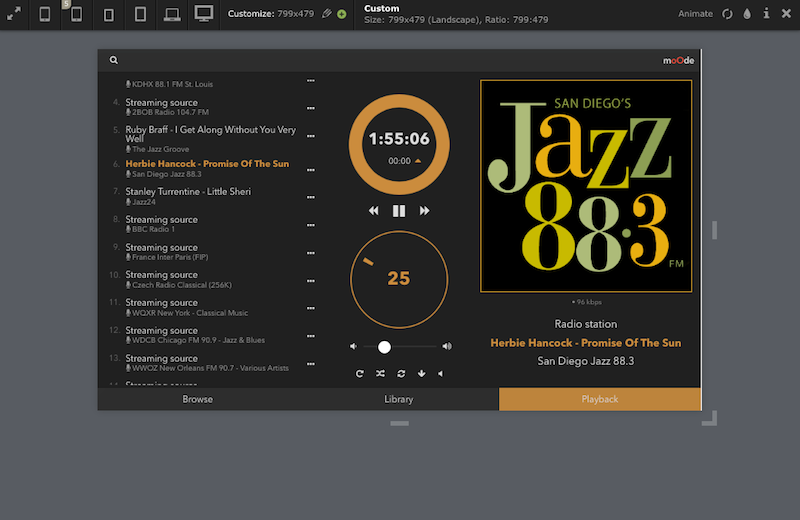The height and width of the screenshot is (520, 800).
Task: Select the large tablet device preset
Action: (x=140, y=14)
